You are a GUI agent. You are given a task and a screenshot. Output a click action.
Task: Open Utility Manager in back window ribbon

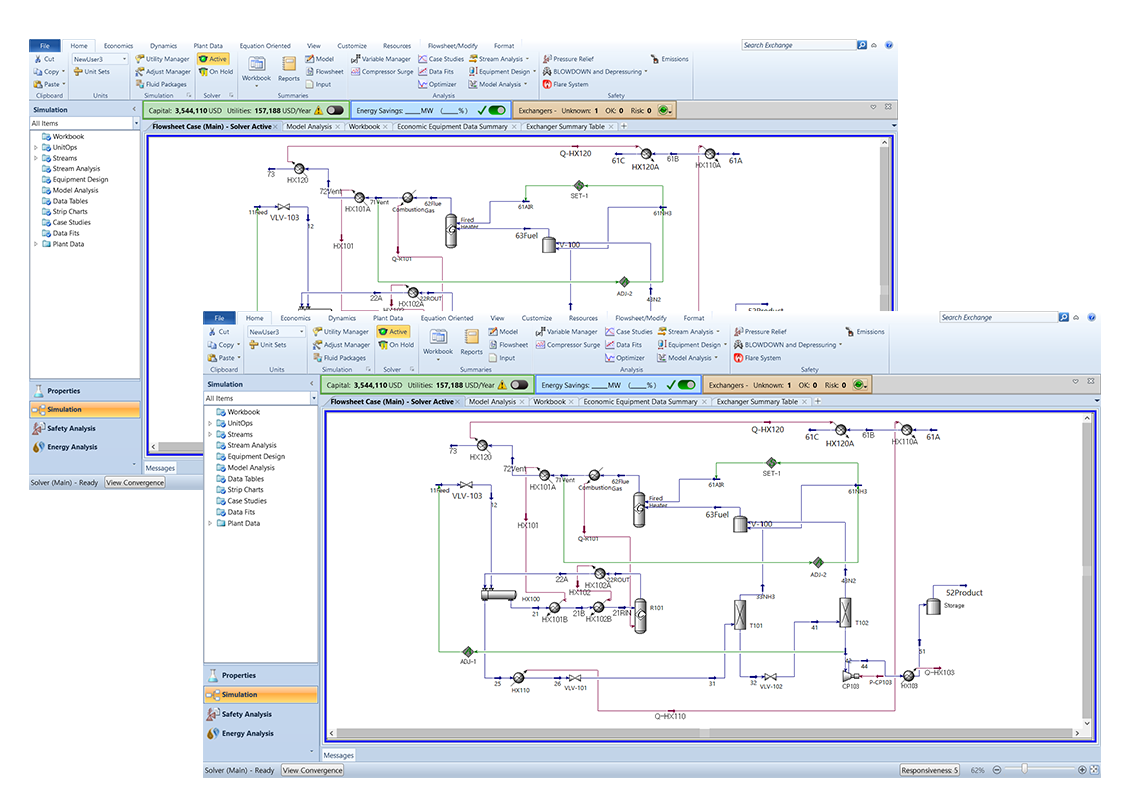coord(162,59)
